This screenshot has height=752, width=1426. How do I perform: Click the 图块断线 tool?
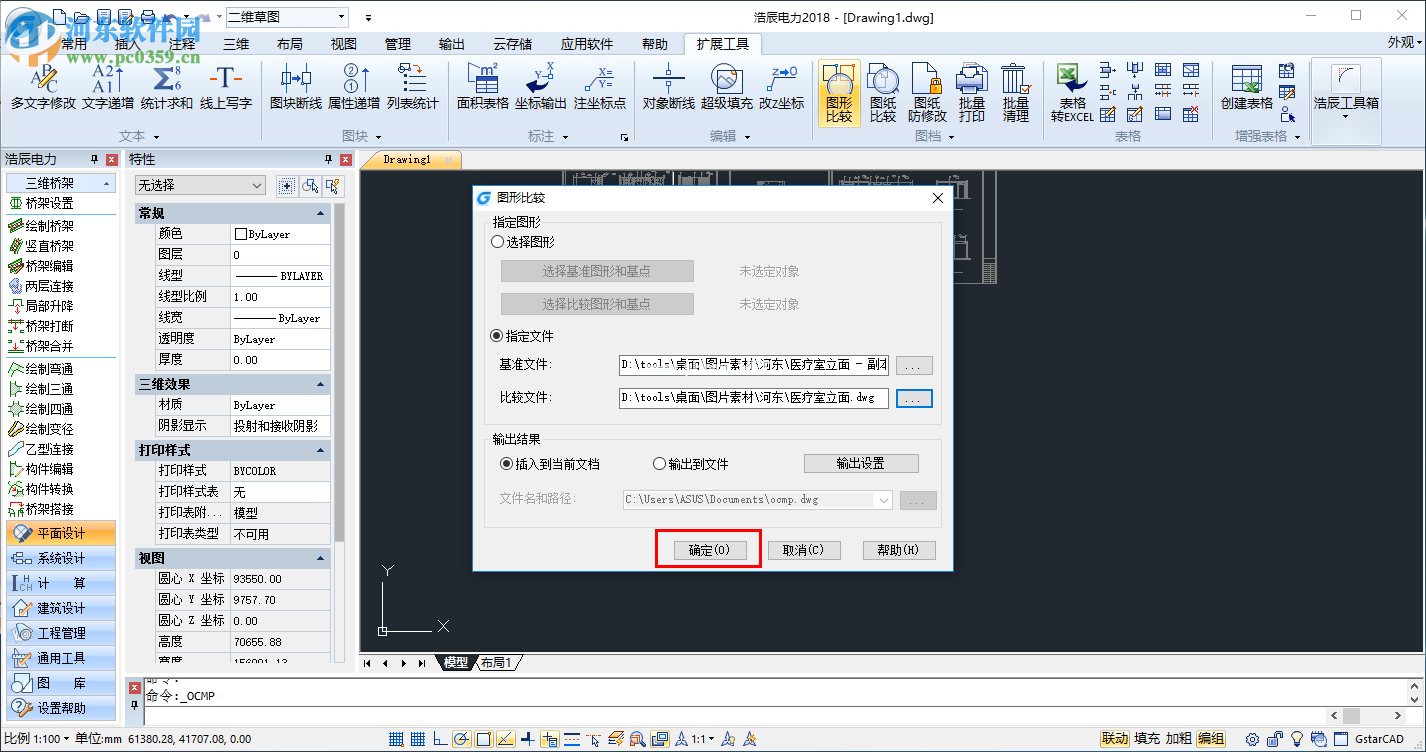point(296,87)
